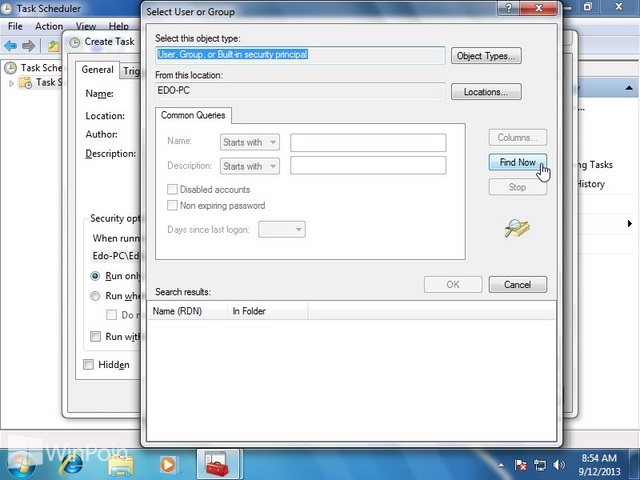Open the Object Types dialog
This screenshot has width=640, height=480.
pos(486,56)
